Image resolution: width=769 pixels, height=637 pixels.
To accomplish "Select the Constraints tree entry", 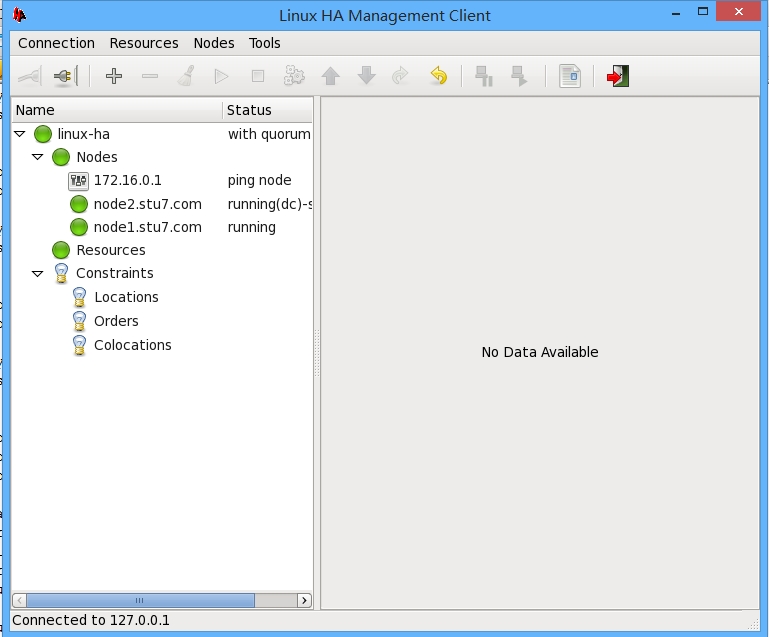I will [x=115, y=273].
